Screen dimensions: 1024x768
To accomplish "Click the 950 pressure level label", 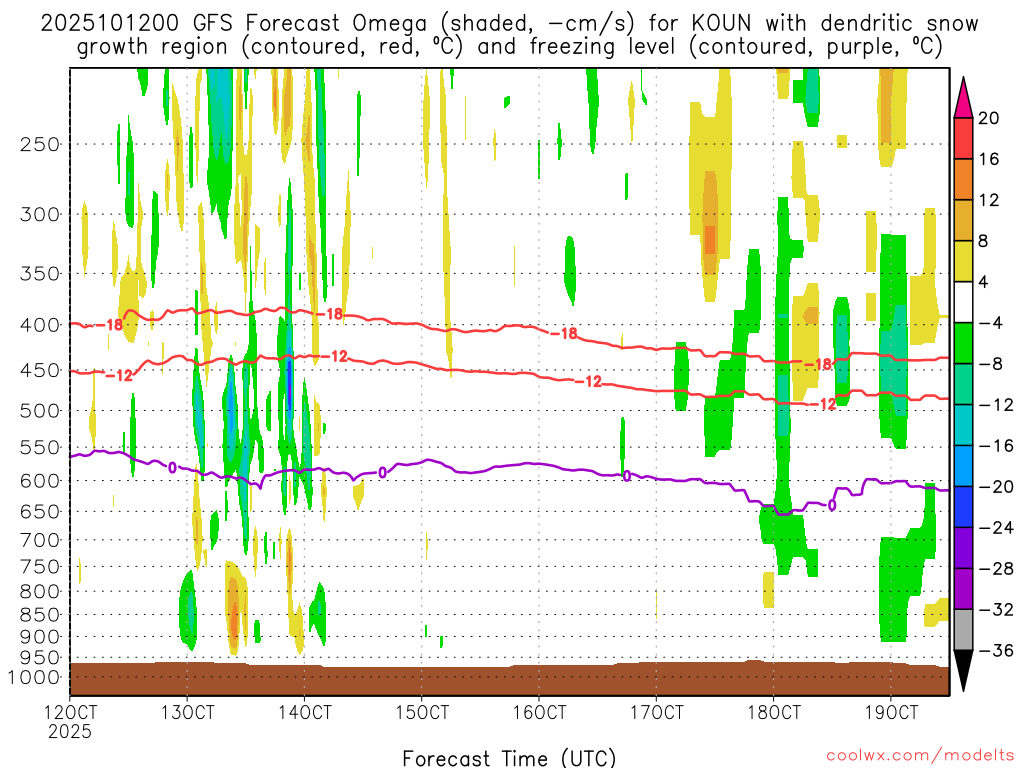I will [40, 658].
